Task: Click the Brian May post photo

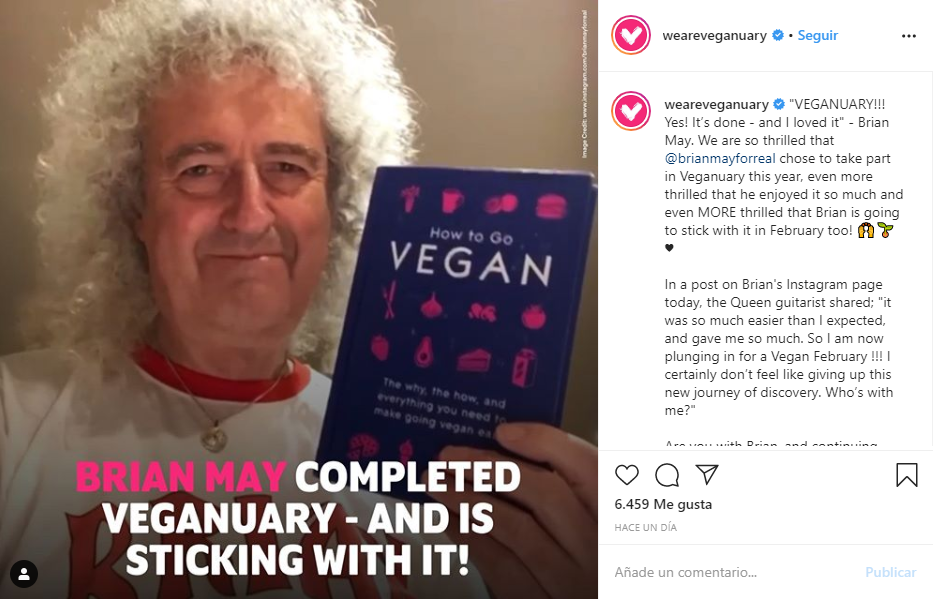Action: click(299, 299)
